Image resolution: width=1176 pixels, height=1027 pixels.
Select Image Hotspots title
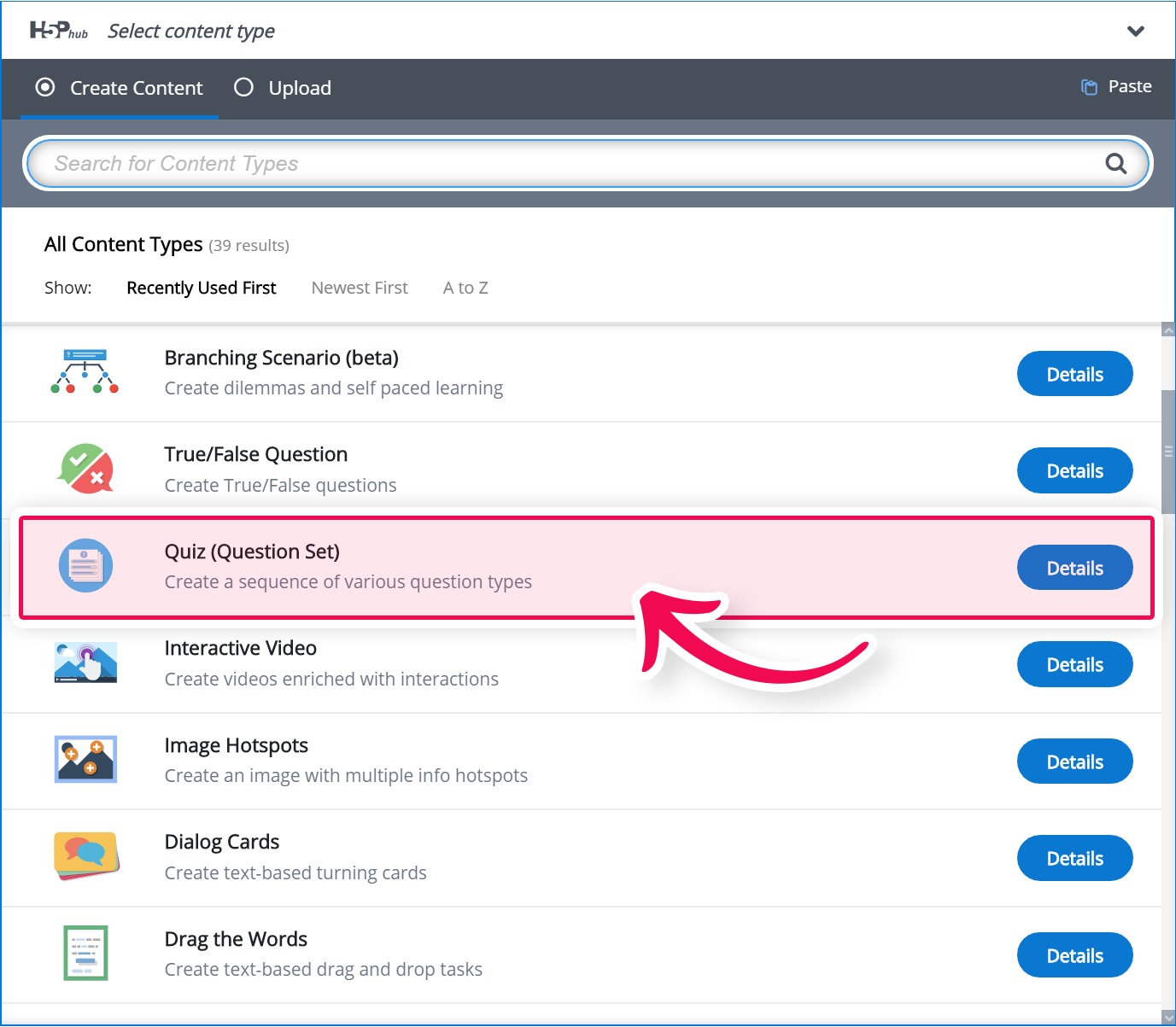[x=237, y=745]
